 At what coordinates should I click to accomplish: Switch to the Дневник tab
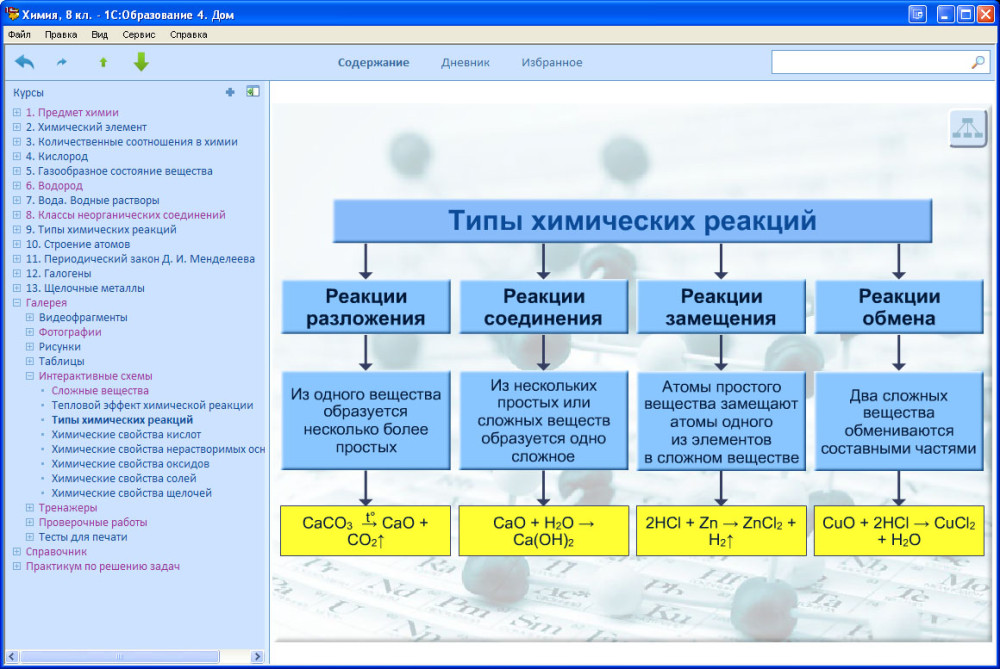pyautogui.click(x=465, y=62)
